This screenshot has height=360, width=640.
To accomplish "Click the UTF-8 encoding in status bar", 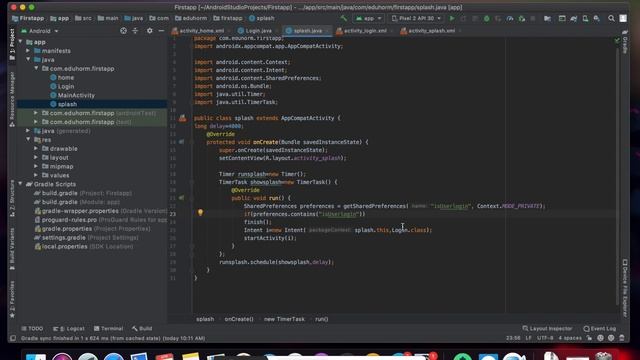I will [545, 338].
